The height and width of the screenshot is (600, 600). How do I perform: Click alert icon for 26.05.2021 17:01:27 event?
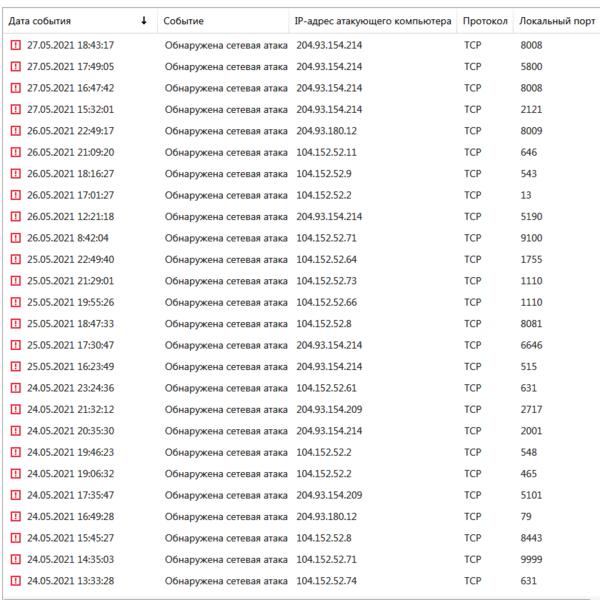click(x=15, y=195)
